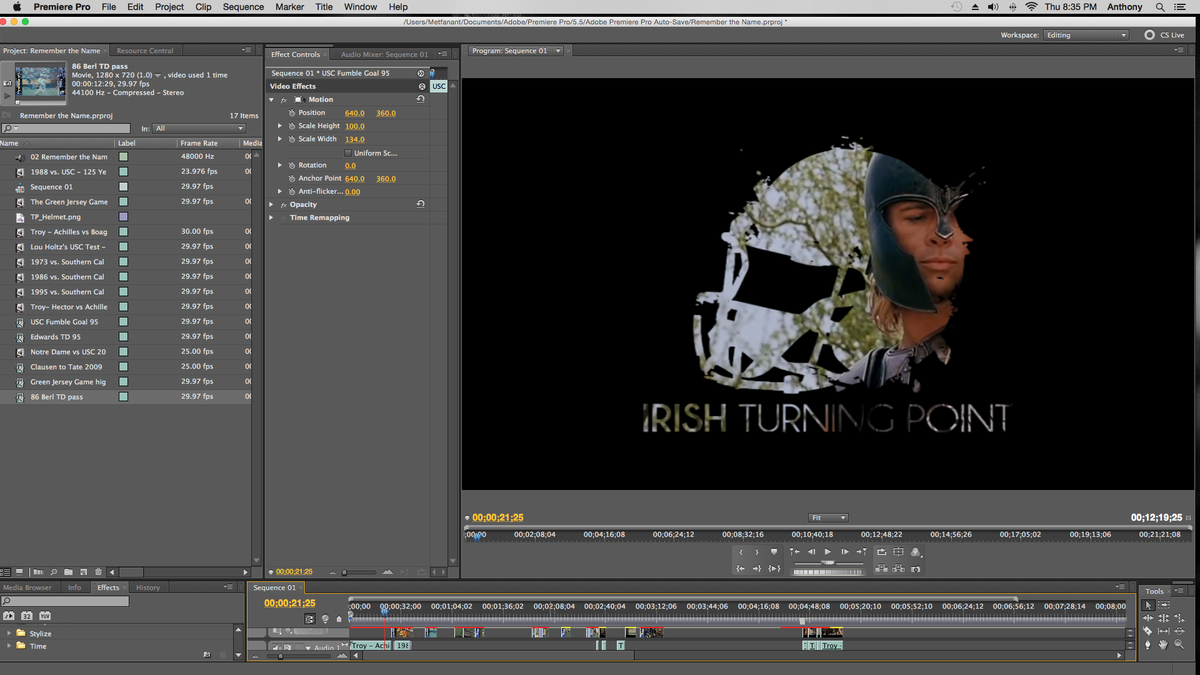Viewport: 1200px width, 675px height.
Task: Toggle Anchor Point animation stopwatch
Action: [x=292, y=179]
